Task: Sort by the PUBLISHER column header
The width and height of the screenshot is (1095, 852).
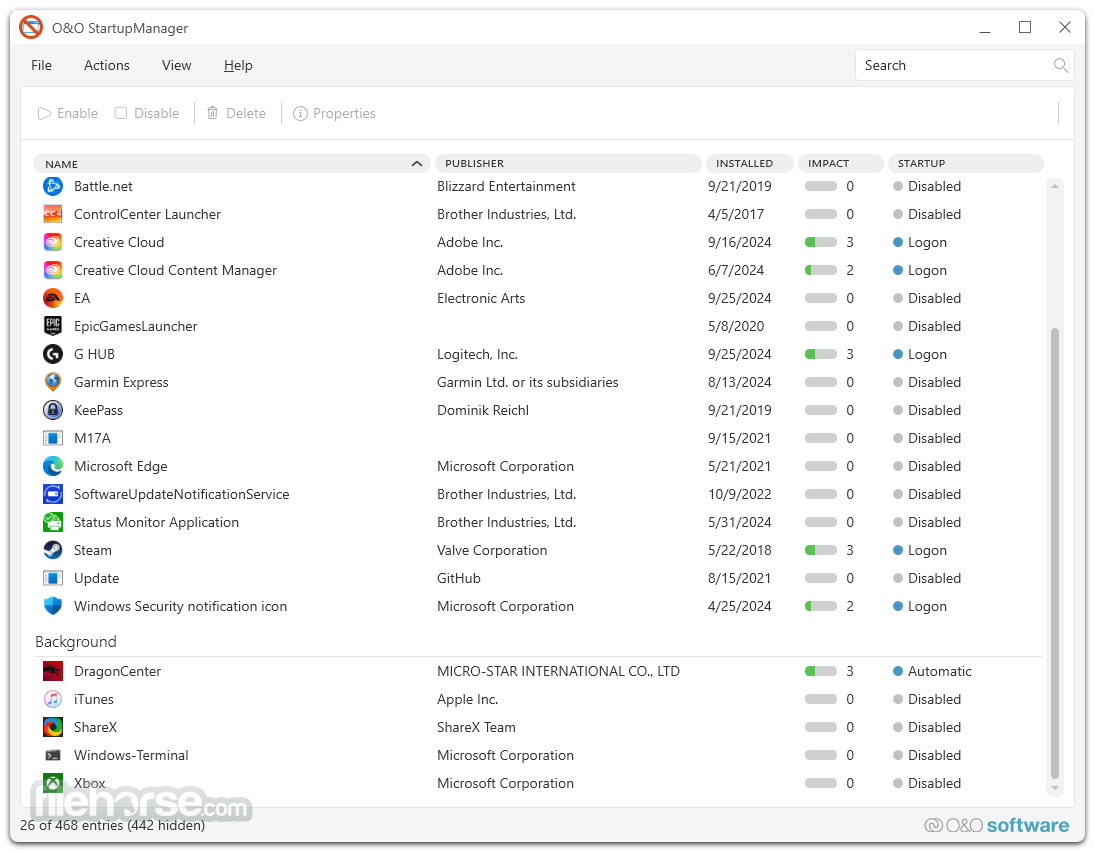Action: tap(568, 163)
